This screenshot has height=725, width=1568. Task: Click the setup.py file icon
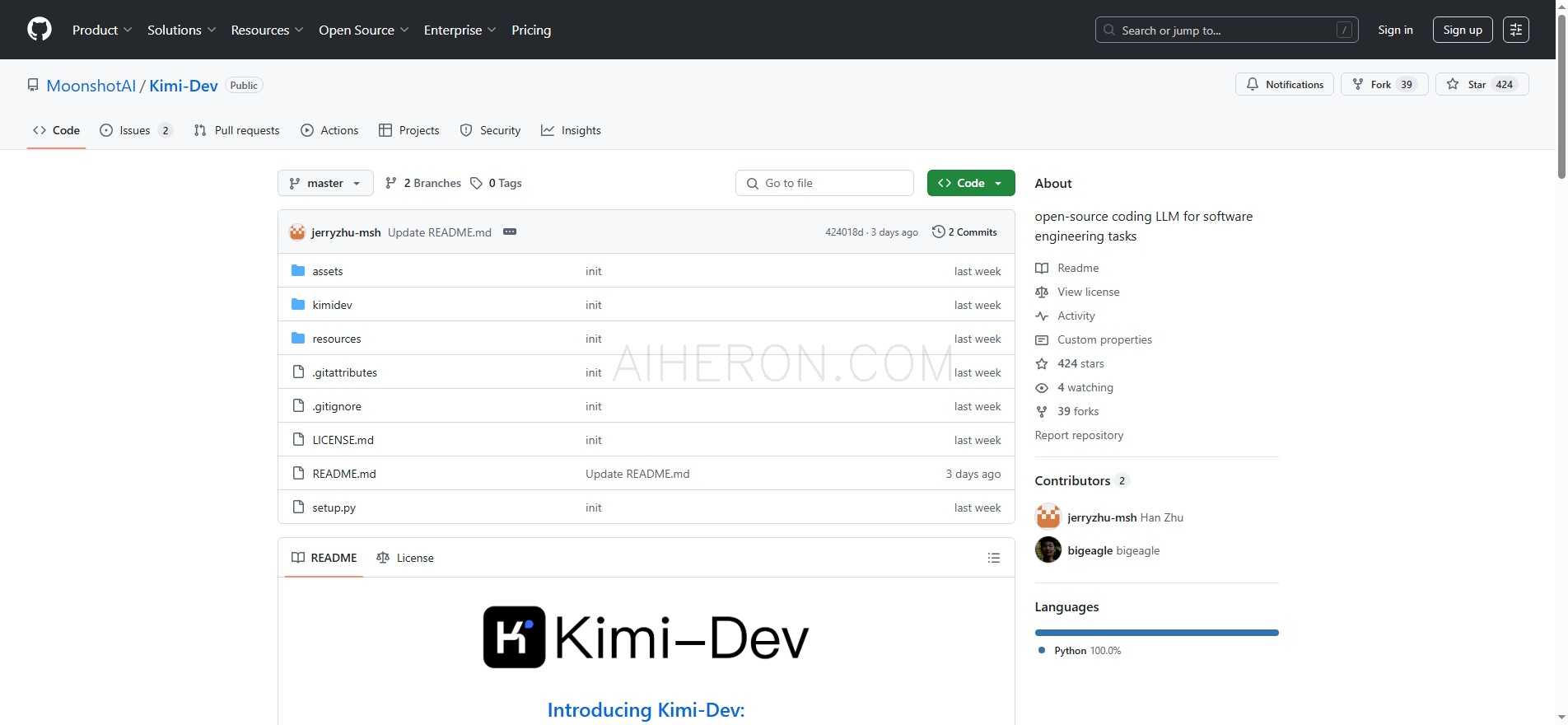pos(299,507)
